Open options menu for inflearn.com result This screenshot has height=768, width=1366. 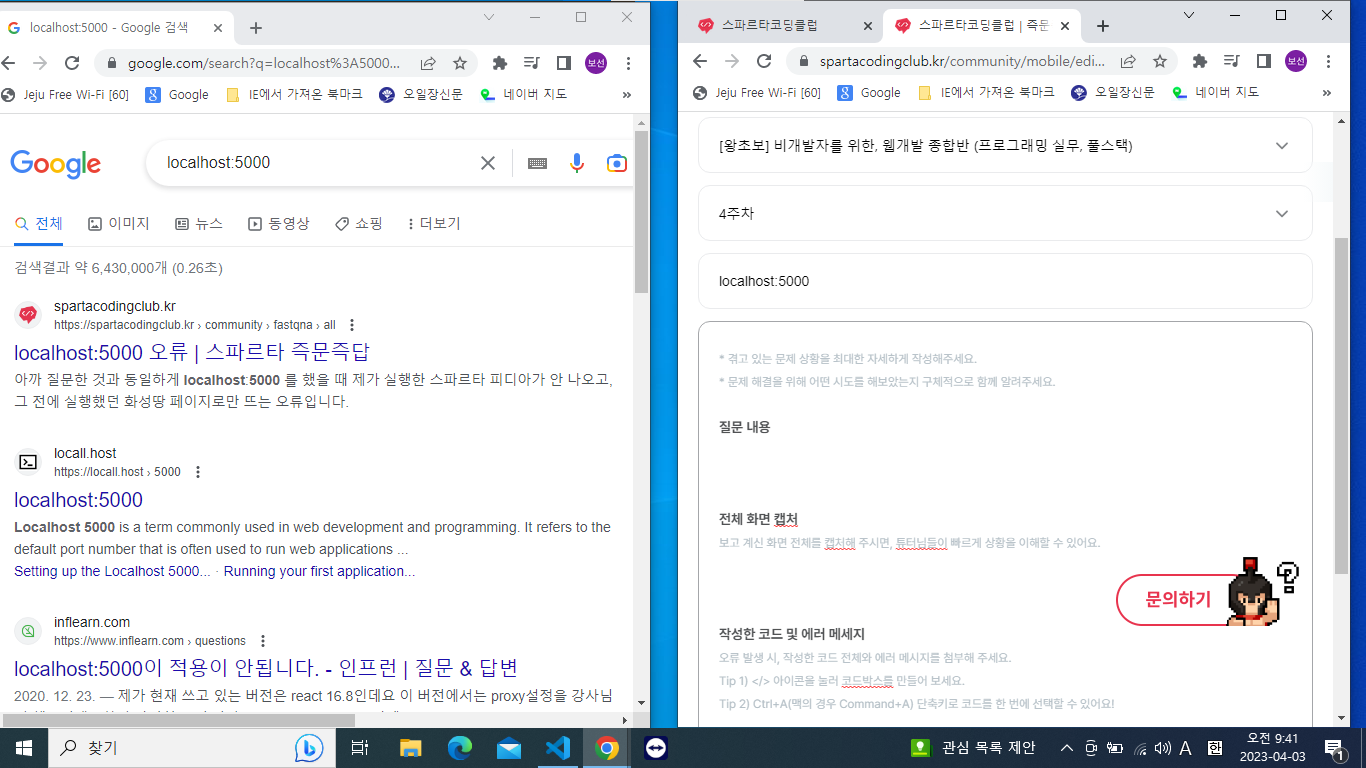click(x=263, y=641)
